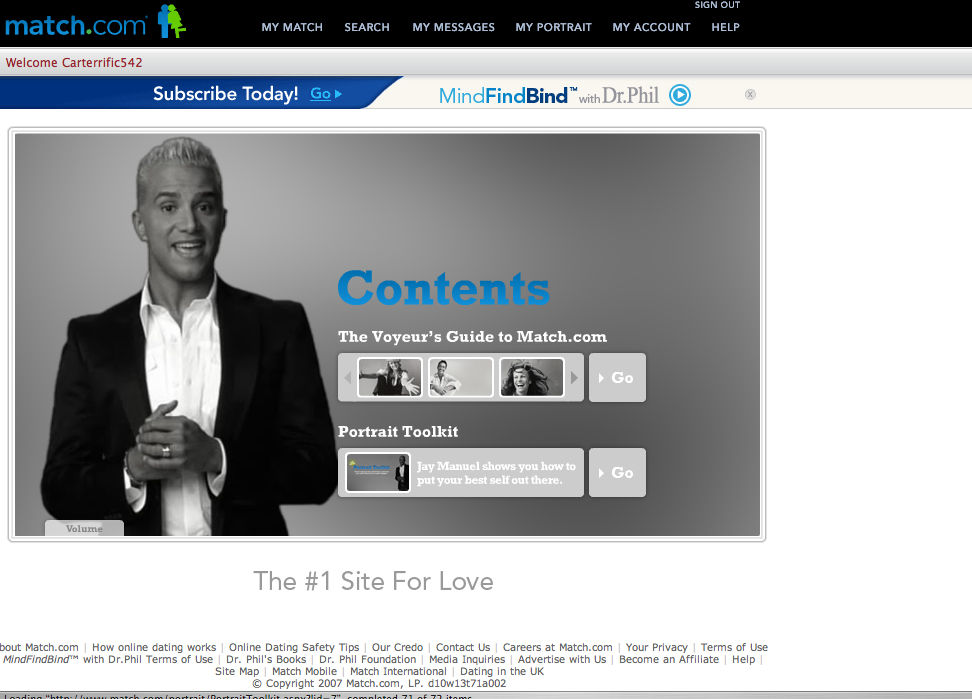Click Go next to Subscribe Today
The width and height of the screenshot is (972, 699).
tap(325, 94)
